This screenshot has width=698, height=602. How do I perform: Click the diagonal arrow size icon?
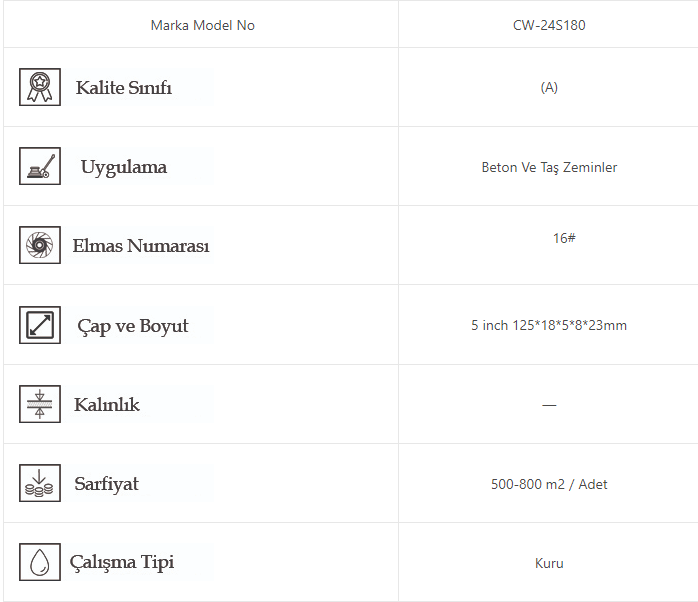click(40, 325)
